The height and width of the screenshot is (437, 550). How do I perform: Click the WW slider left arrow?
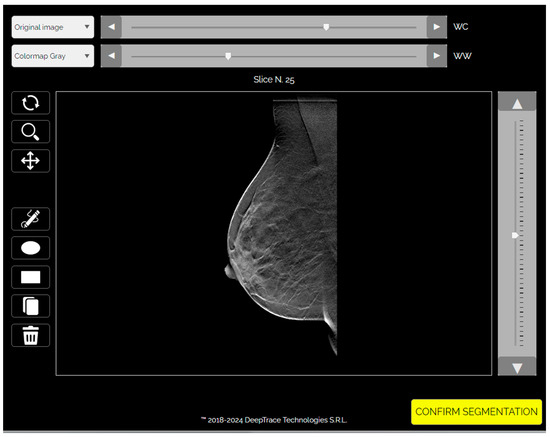[x=111, y=56]
